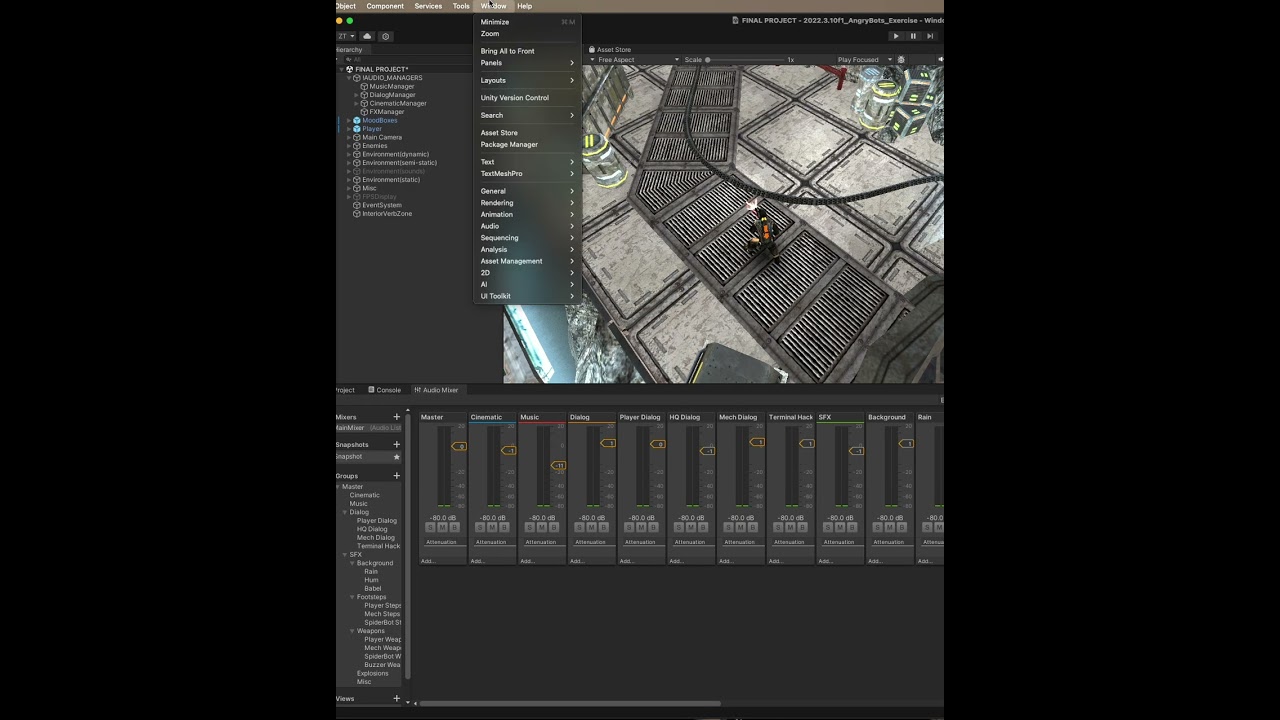Click the blue Player prefab cube icon

pyautogui.click(x=357, y=129)
